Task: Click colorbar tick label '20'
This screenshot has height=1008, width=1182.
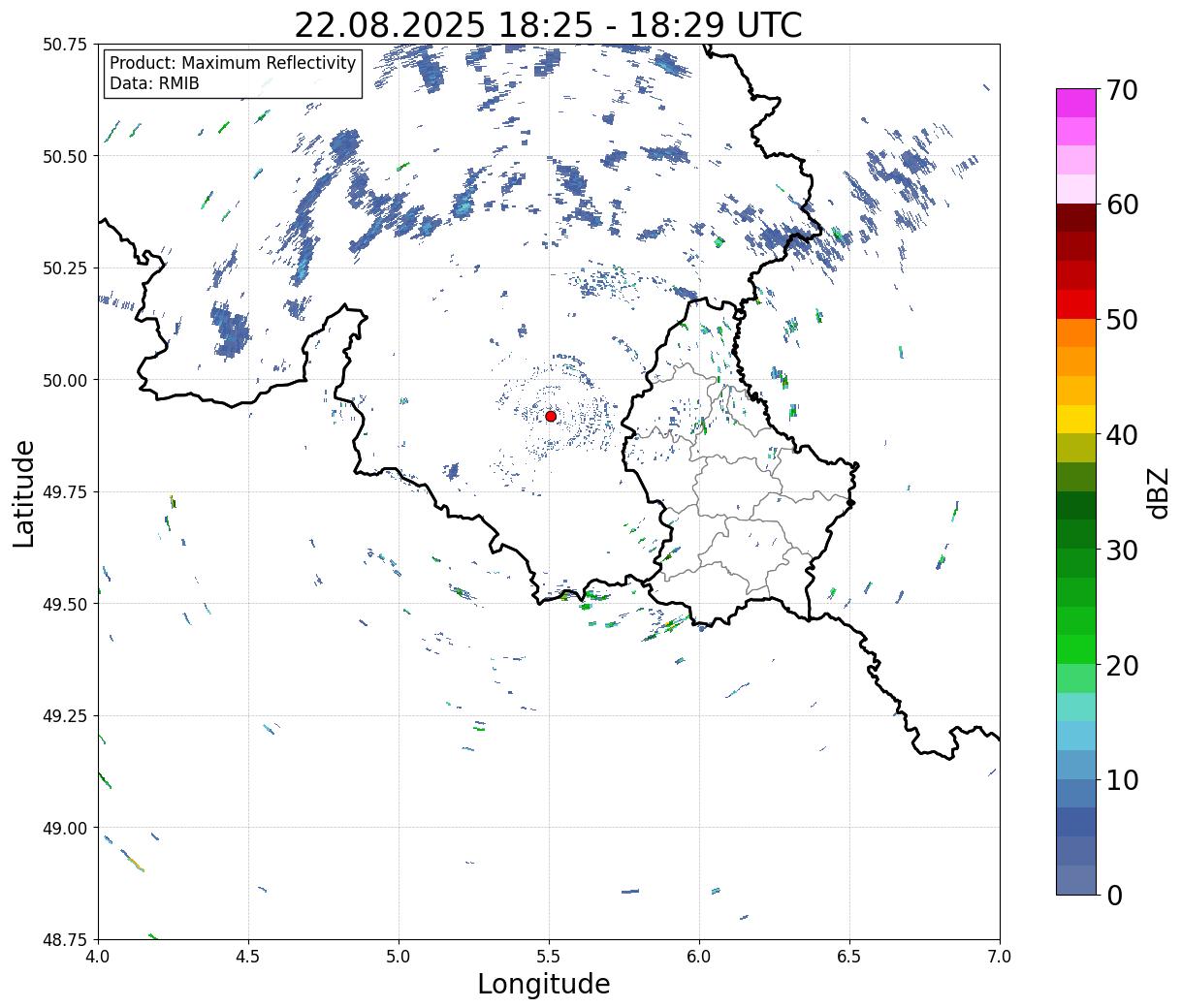Action: pyautogui.click(x=1121, y=665)
